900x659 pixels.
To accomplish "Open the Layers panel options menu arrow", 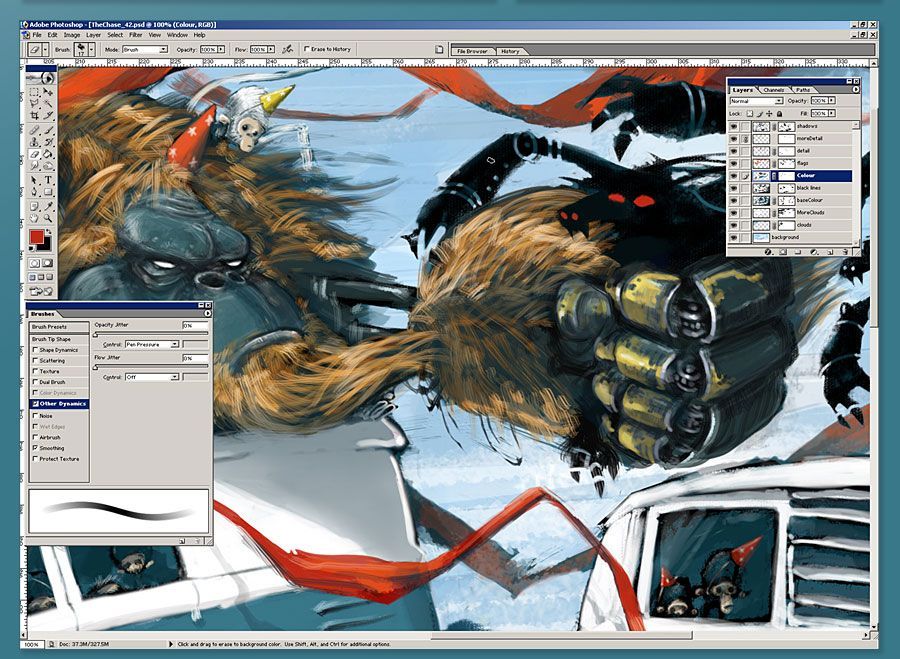I will (x=856, y=90).
